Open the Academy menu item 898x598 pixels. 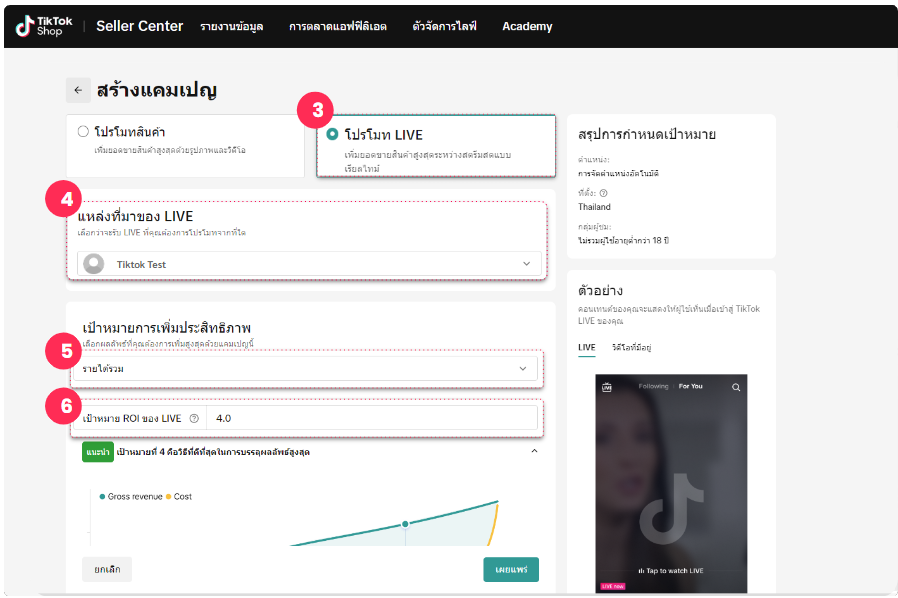(x=527, y=26)
